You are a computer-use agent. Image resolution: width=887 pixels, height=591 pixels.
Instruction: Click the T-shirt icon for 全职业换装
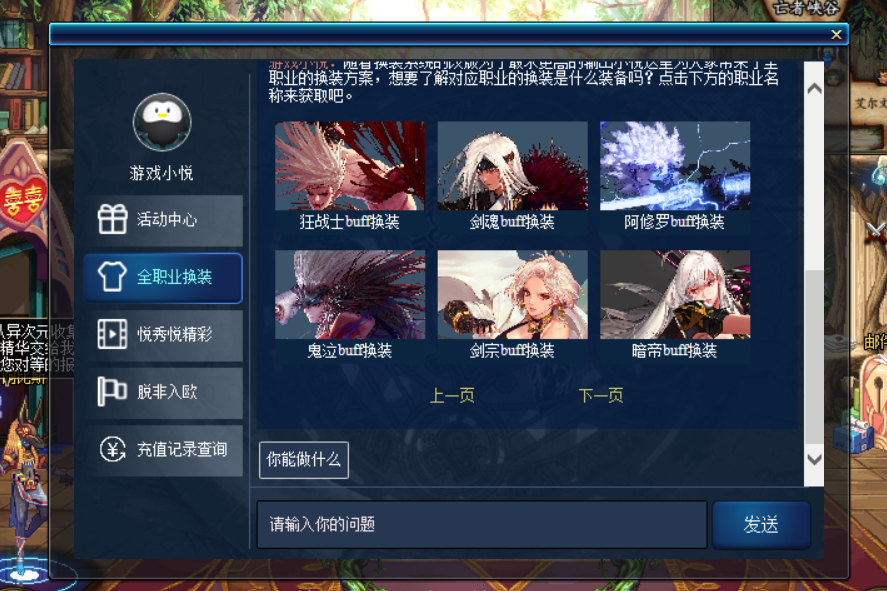point(112,277)
